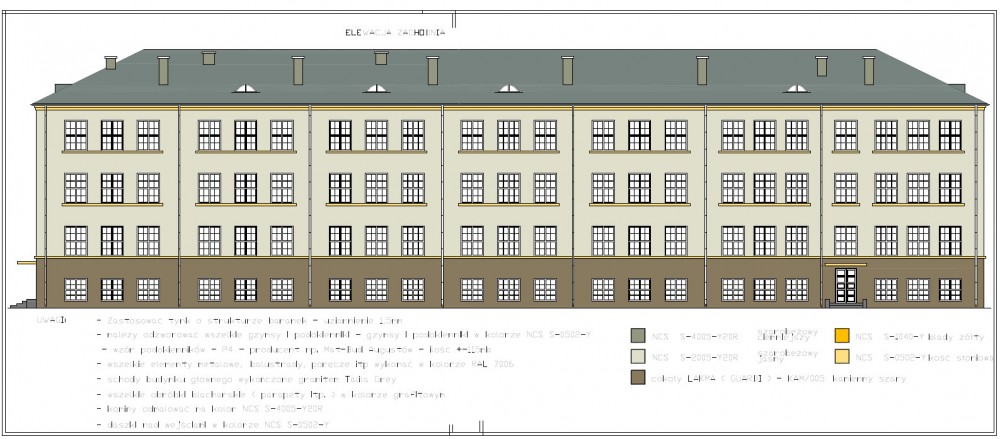This screenshot has height=439, width=1000.
Task: Click the ELEWACJA ZACHODNIA drawing title
Action: coord(393,32)
